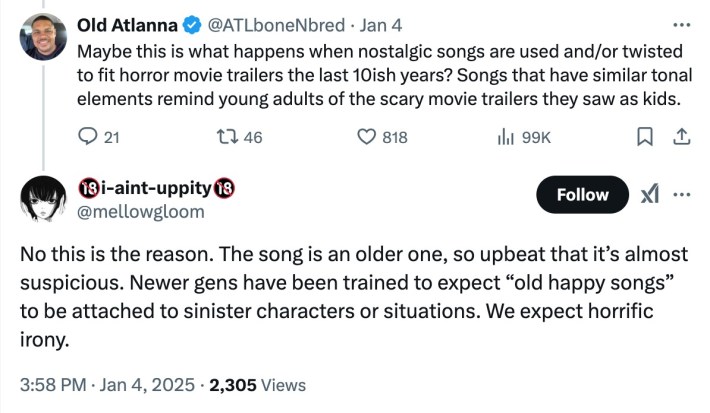The image size is (710, 413).
Task: Like Old Atlanna's post with the heart icon
Action: 367,138
